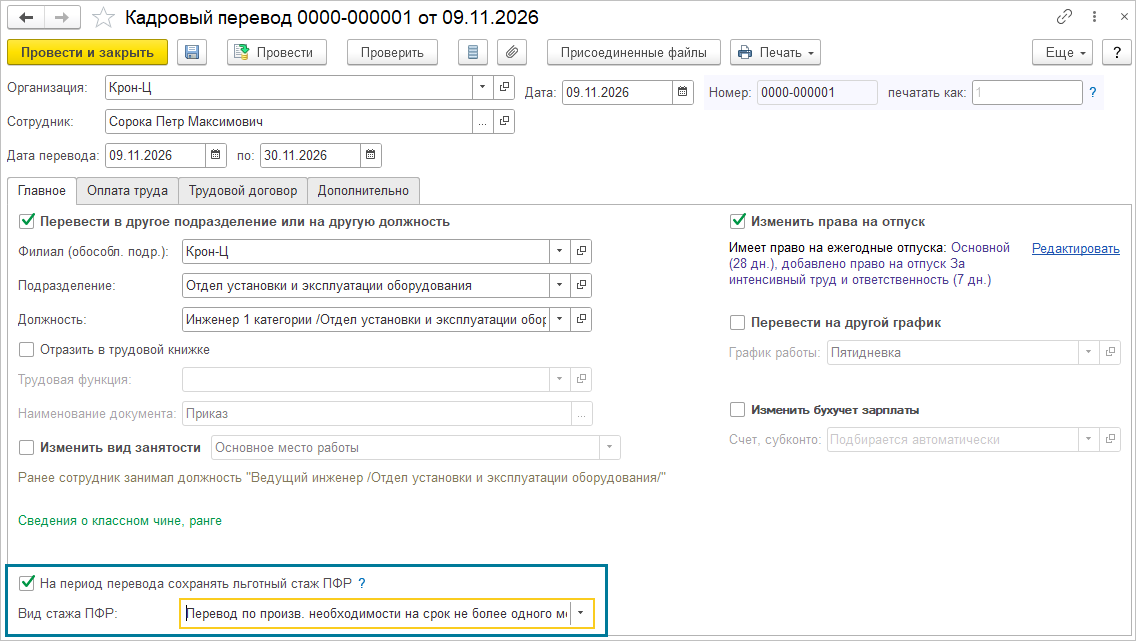Screen dimensions: 1136x641
Task: Check 'Изменить бухучет зарплаты'
Action: point(738,410)
